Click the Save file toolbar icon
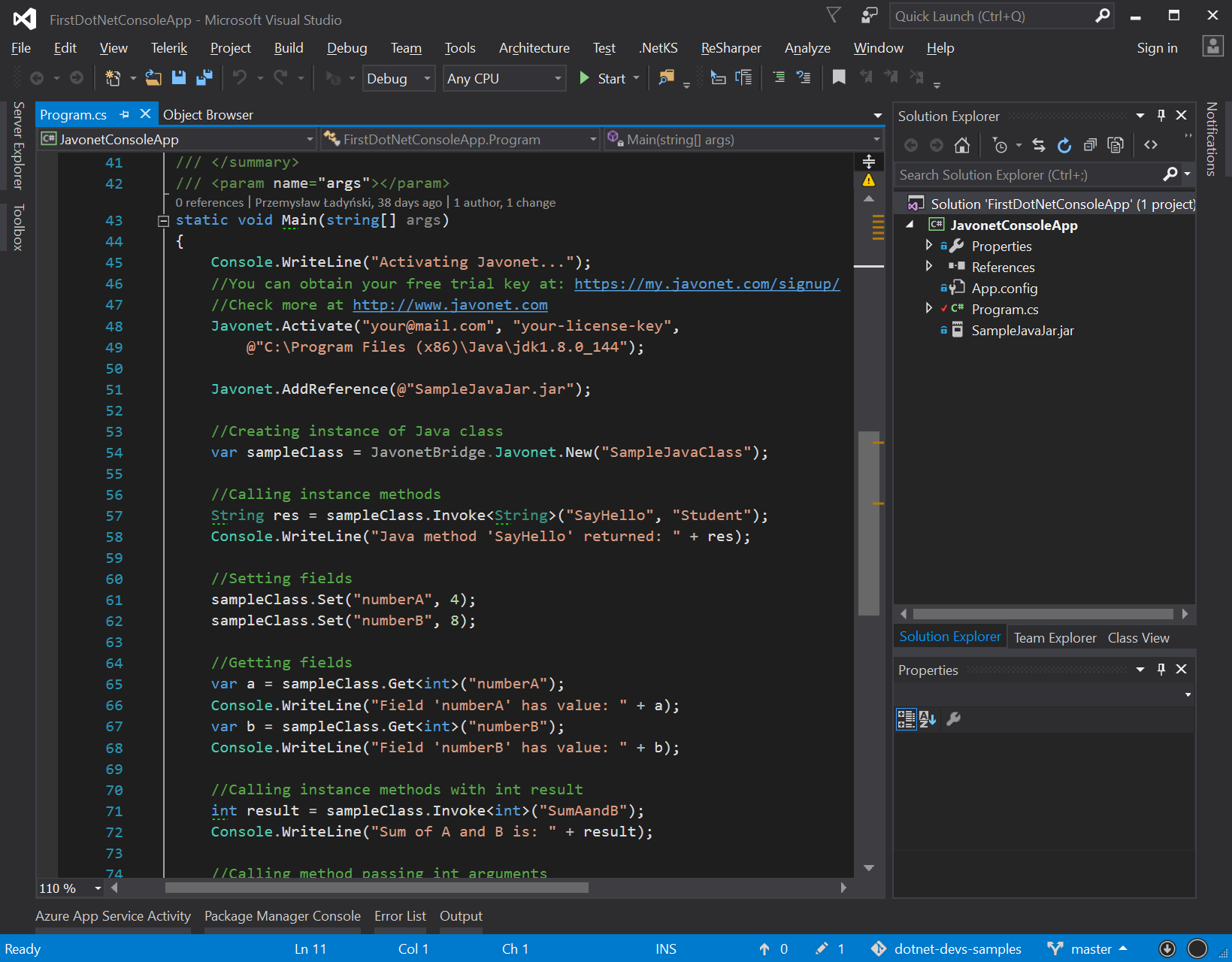Screen dimensions: 1232x962 (x=179, y=77)
